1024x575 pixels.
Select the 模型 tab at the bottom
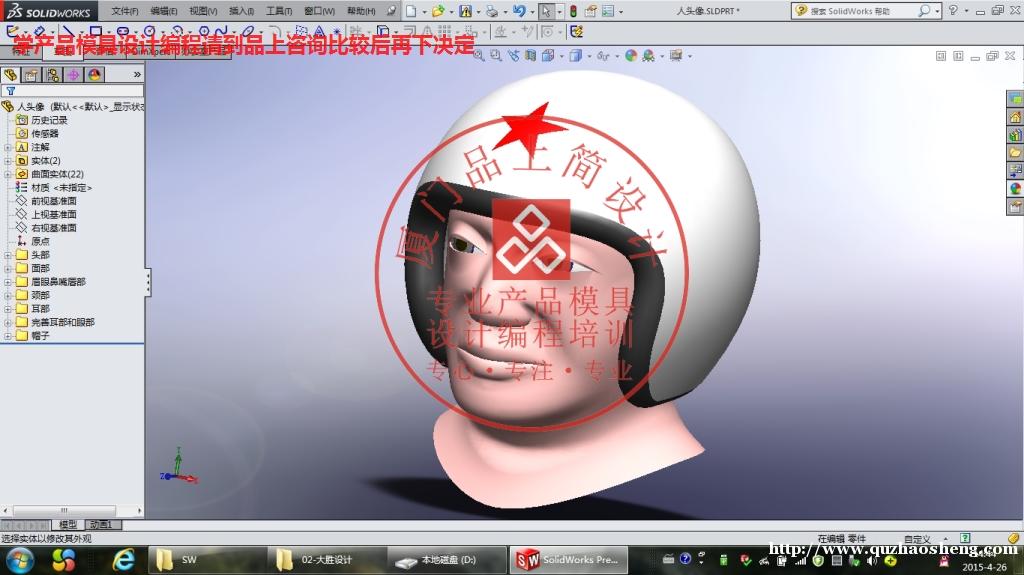pyautogui.click(x=68, y=524)
